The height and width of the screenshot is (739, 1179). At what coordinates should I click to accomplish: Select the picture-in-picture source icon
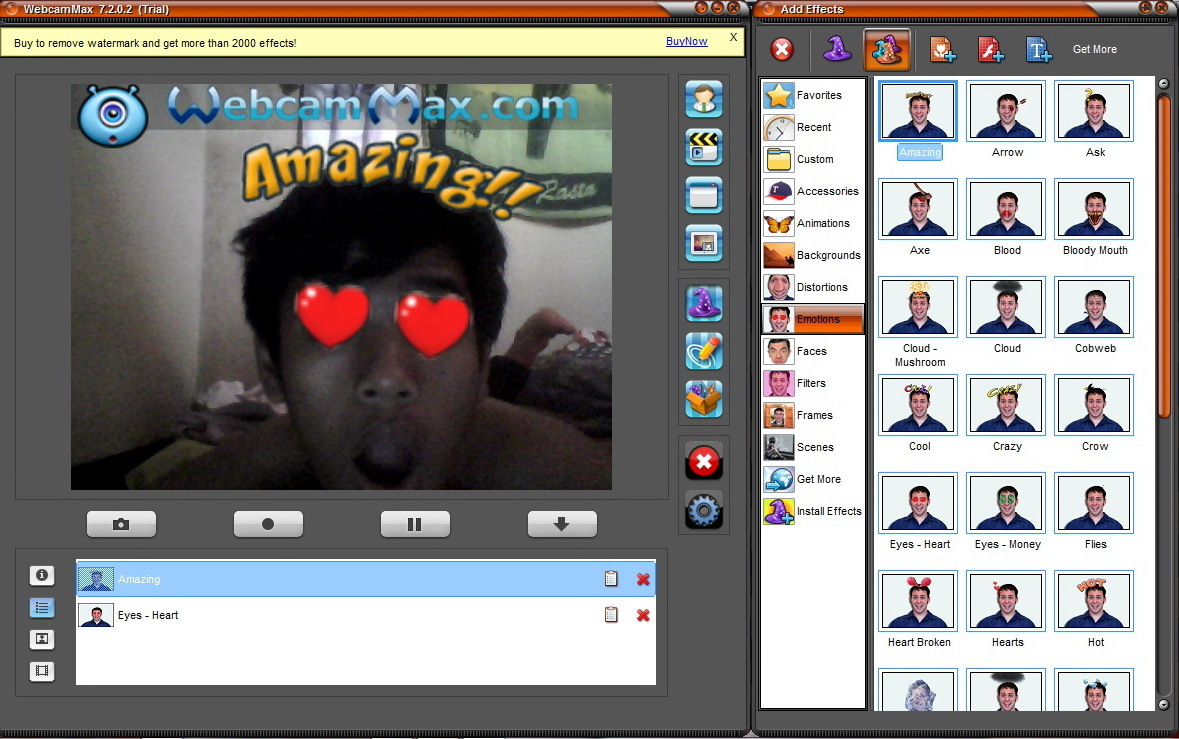click(x=704, y=244)
